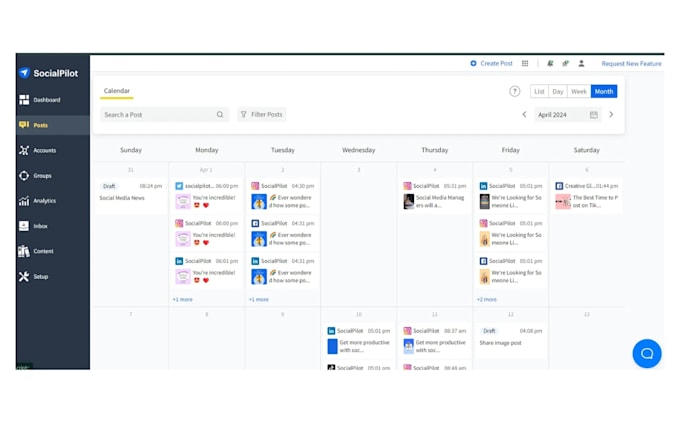The image size is (680, 423).
Task: Click the Create Post button
Action: coord(491,63)
